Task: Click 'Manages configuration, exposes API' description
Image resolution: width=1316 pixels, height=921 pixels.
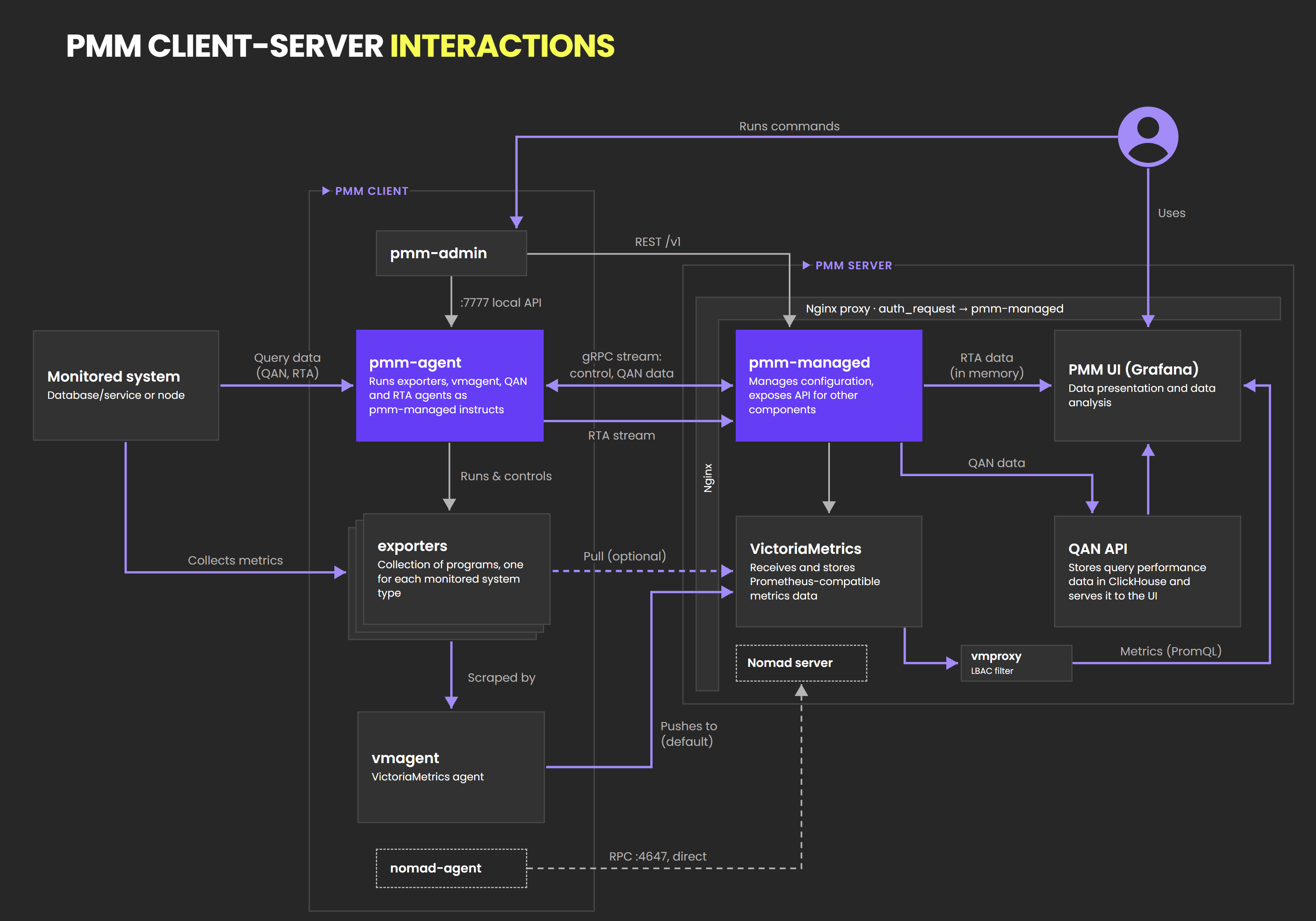Action: pos(811,395)
